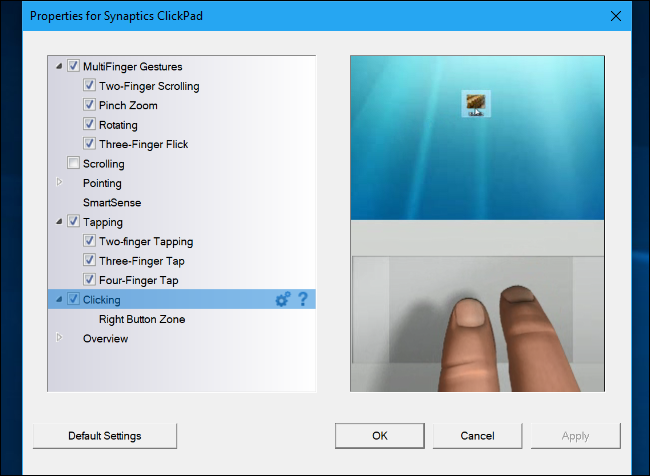Select the Tapping label text
The width and height of the screenshot is (650, 476).
[103, 222]
